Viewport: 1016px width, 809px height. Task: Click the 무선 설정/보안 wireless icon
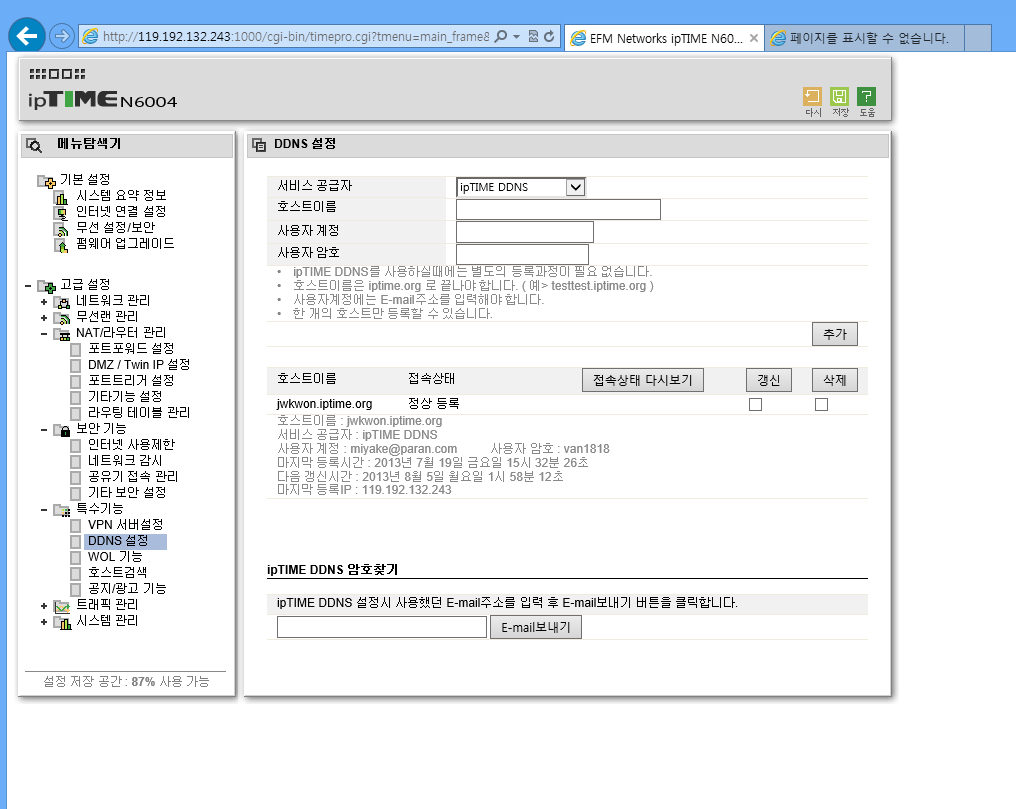(62, 229)
